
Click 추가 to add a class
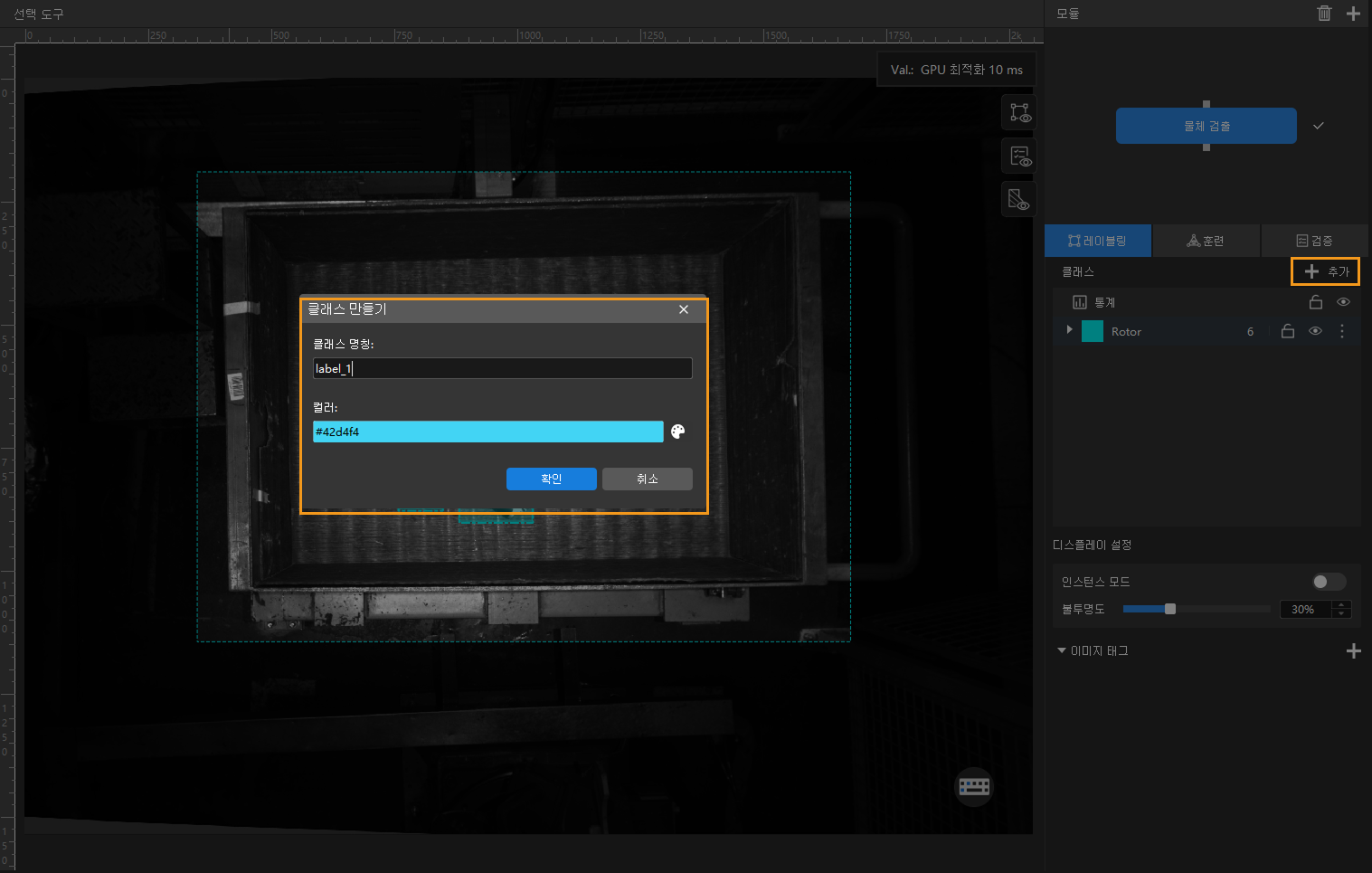coord(1326,271)
